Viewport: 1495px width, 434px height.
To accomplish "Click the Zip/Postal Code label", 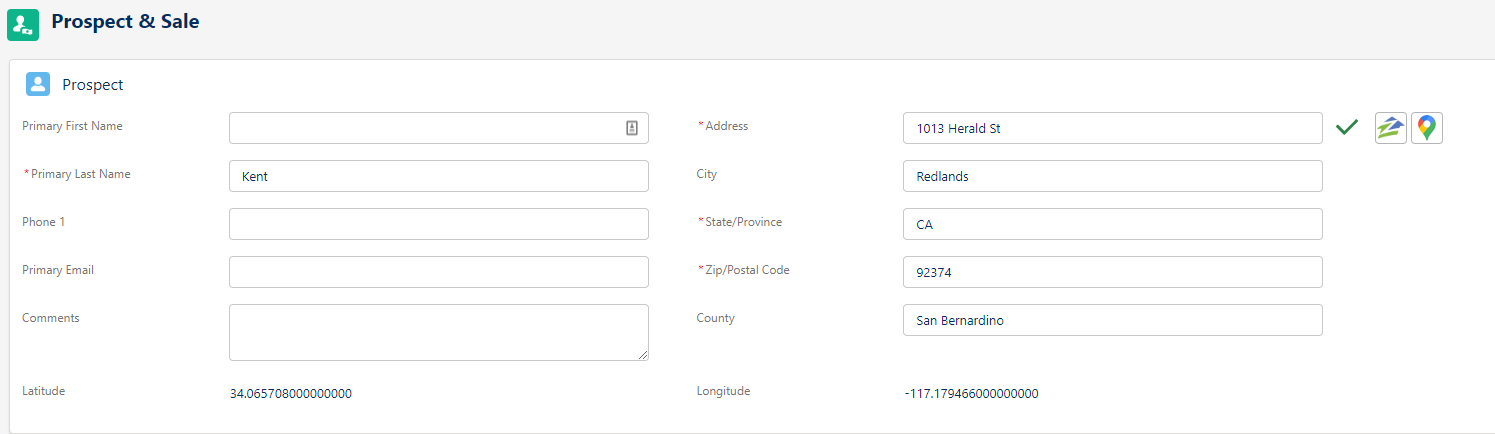I will [747, 270].
